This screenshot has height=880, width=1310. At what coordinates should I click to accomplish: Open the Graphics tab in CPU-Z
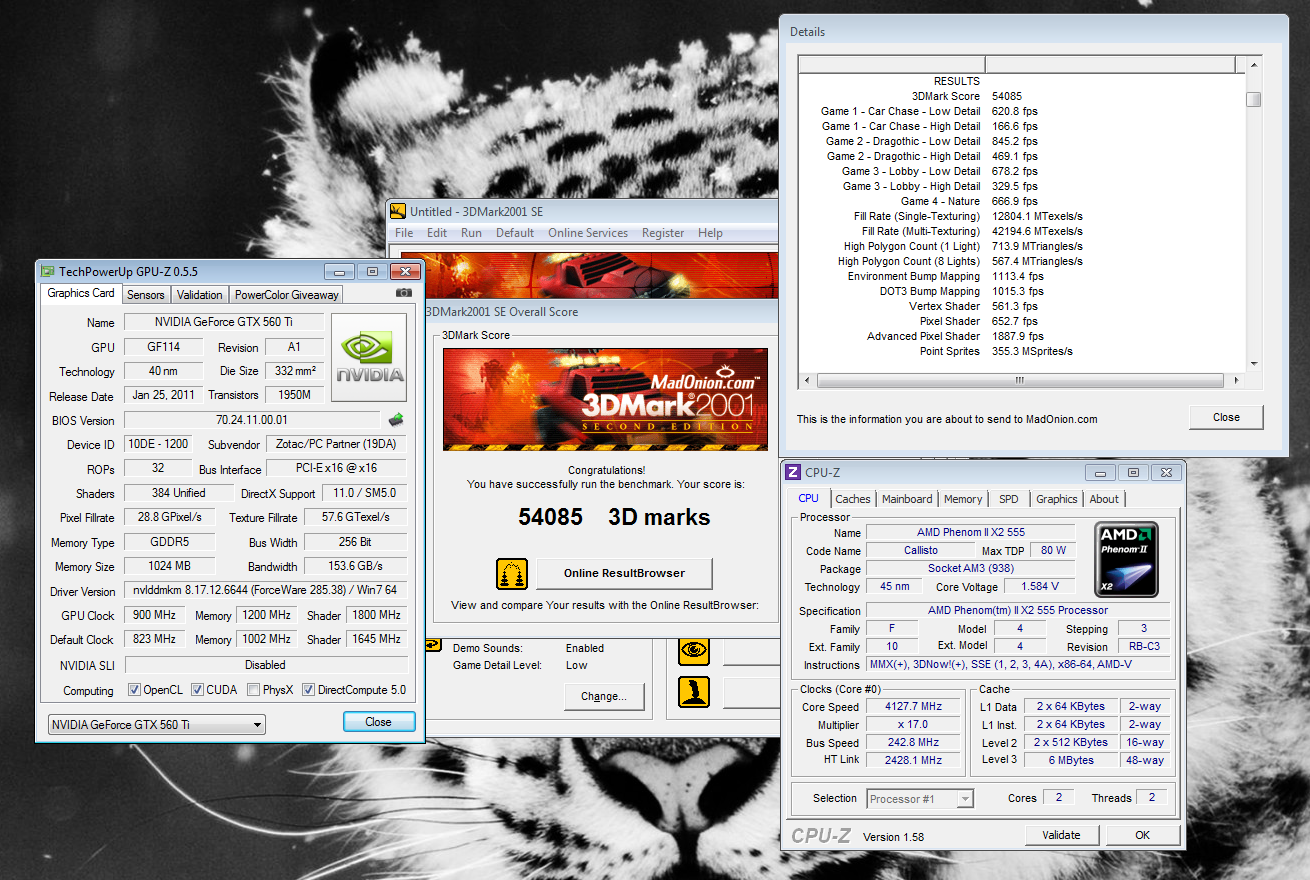pyautogui.click(x=1057, y=499)
